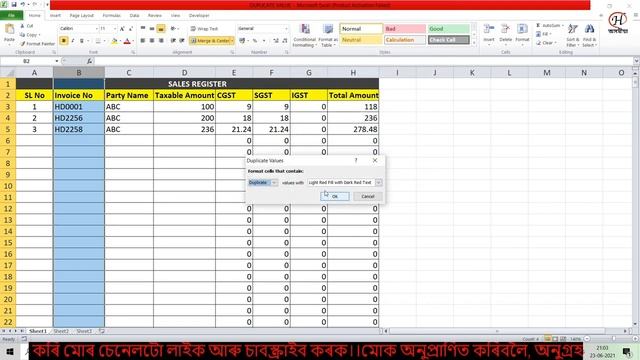Screen dimensions: 640x360
Task: Click the Percent Style icon
Action: (x=255, y=41)
